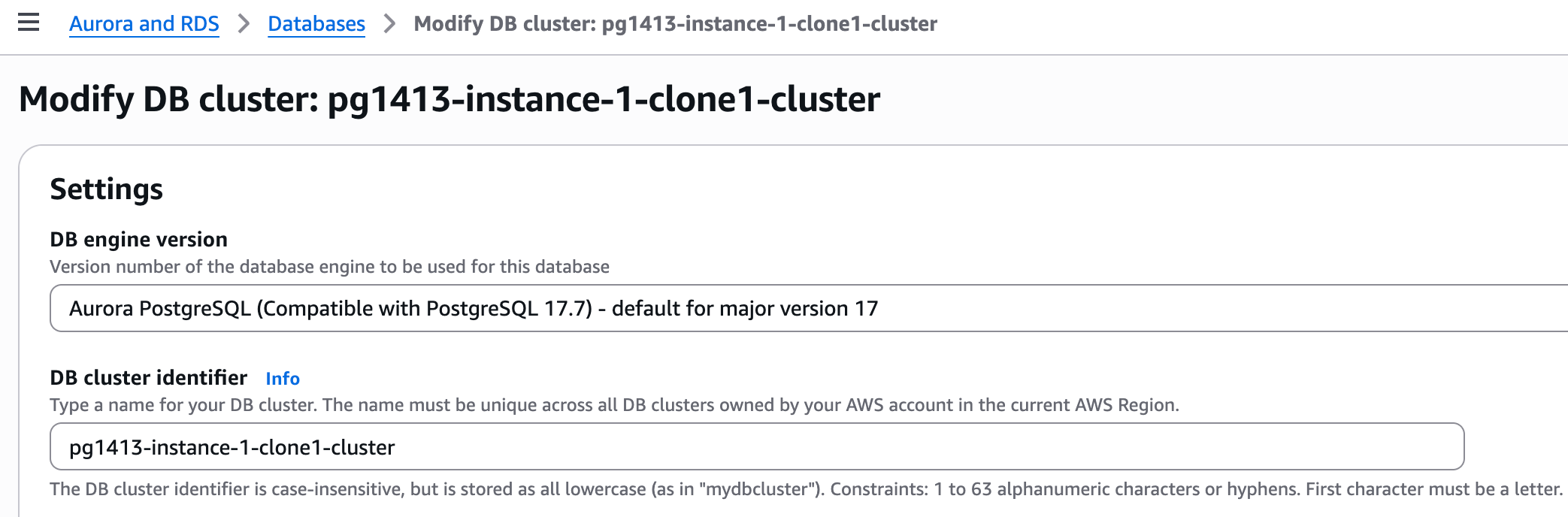Click the DB cluster identifier label
Screen dimensions: 1568x517
[x=148, y=378]
